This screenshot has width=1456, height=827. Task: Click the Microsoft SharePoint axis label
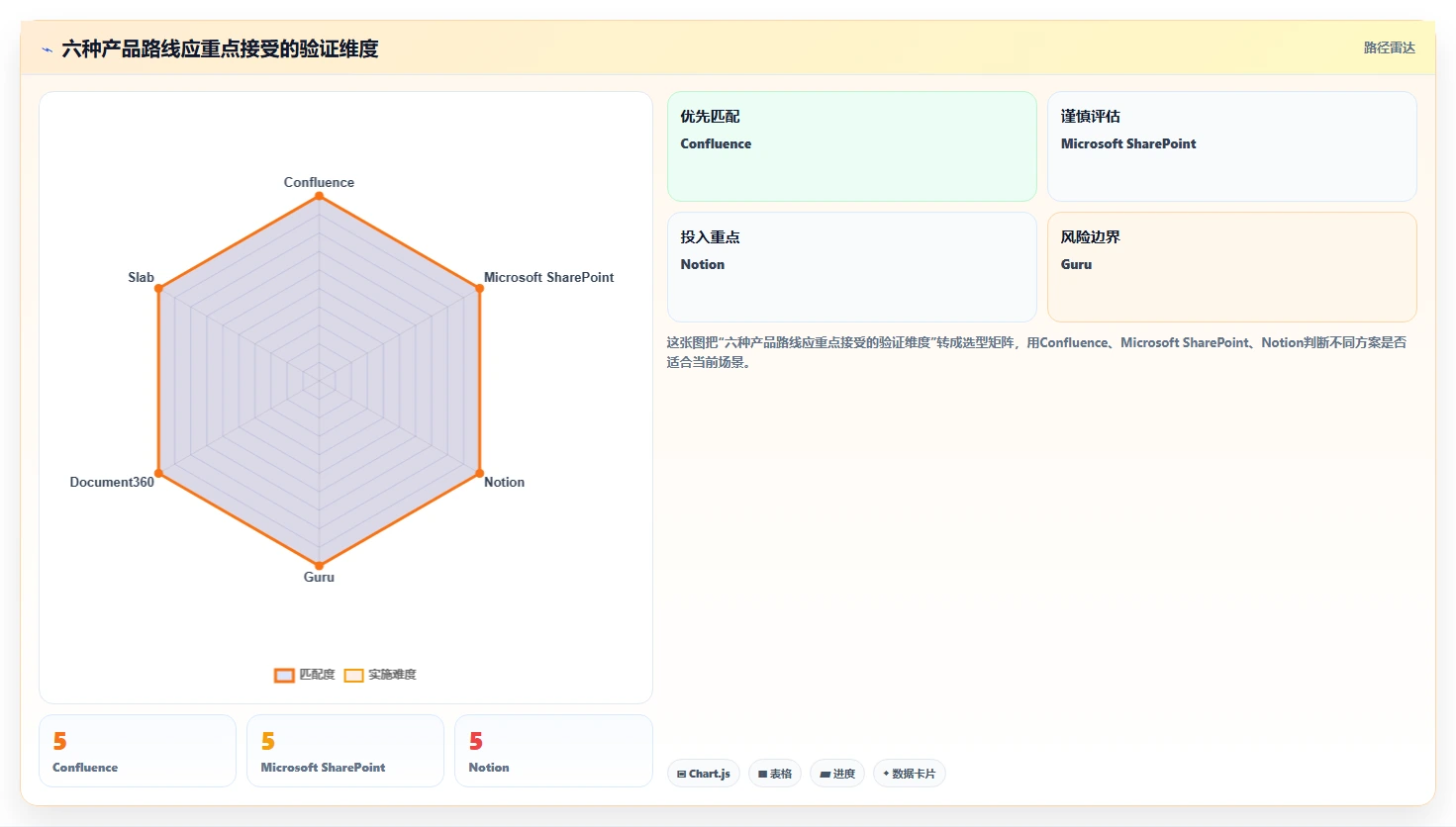[x=548, y=277]
